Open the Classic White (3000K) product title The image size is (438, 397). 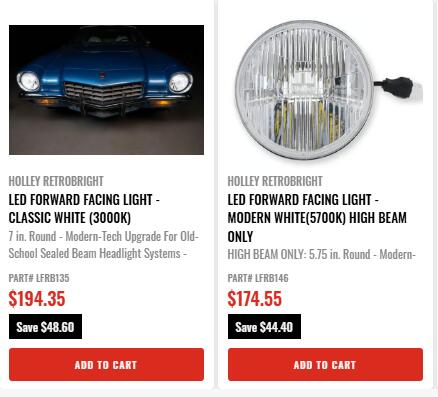tap(84, 209)
